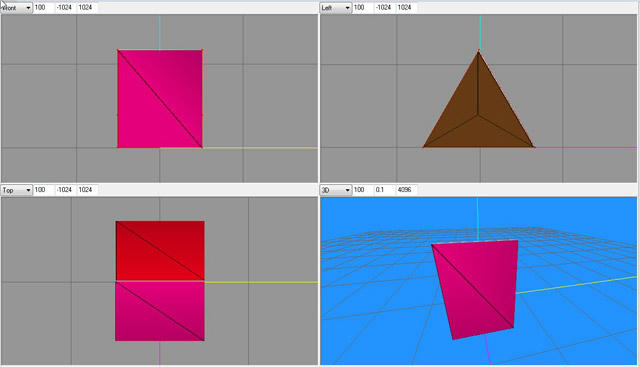This screenshot has height=367, width=640.
Task: Click the pink lower square in Top viewport
Action: point(160,311)
